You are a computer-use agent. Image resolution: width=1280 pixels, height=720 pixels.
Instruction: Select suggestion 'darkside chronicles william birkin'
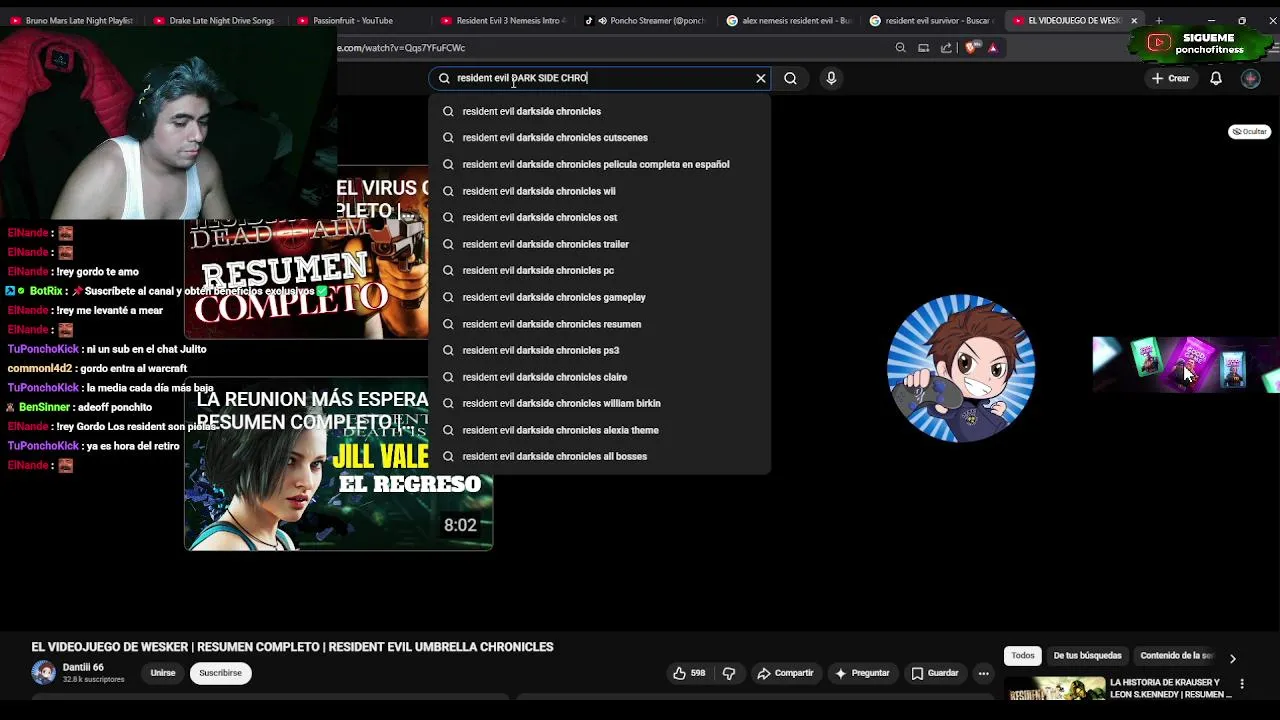click(600, 403)
